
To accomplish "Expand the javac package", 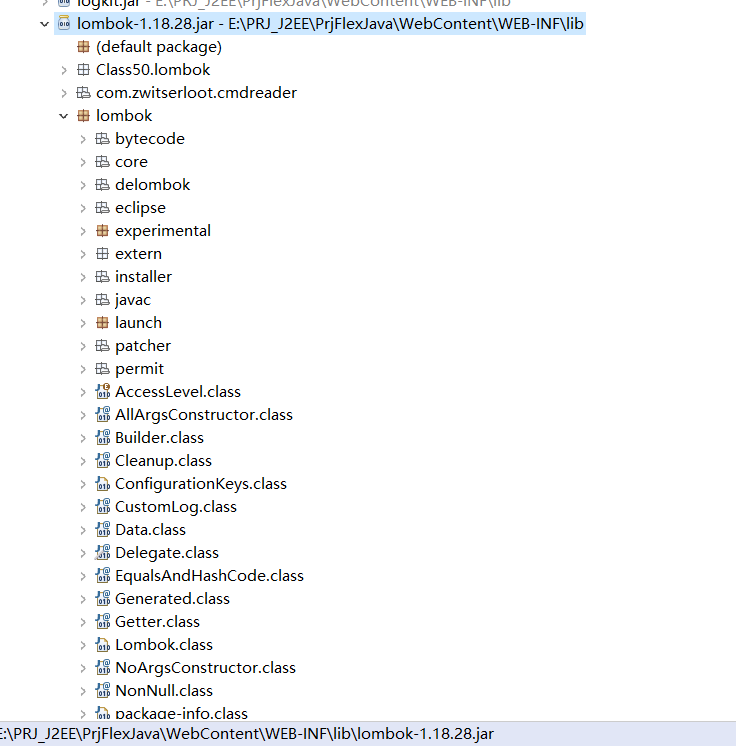I will coord(83,300).
